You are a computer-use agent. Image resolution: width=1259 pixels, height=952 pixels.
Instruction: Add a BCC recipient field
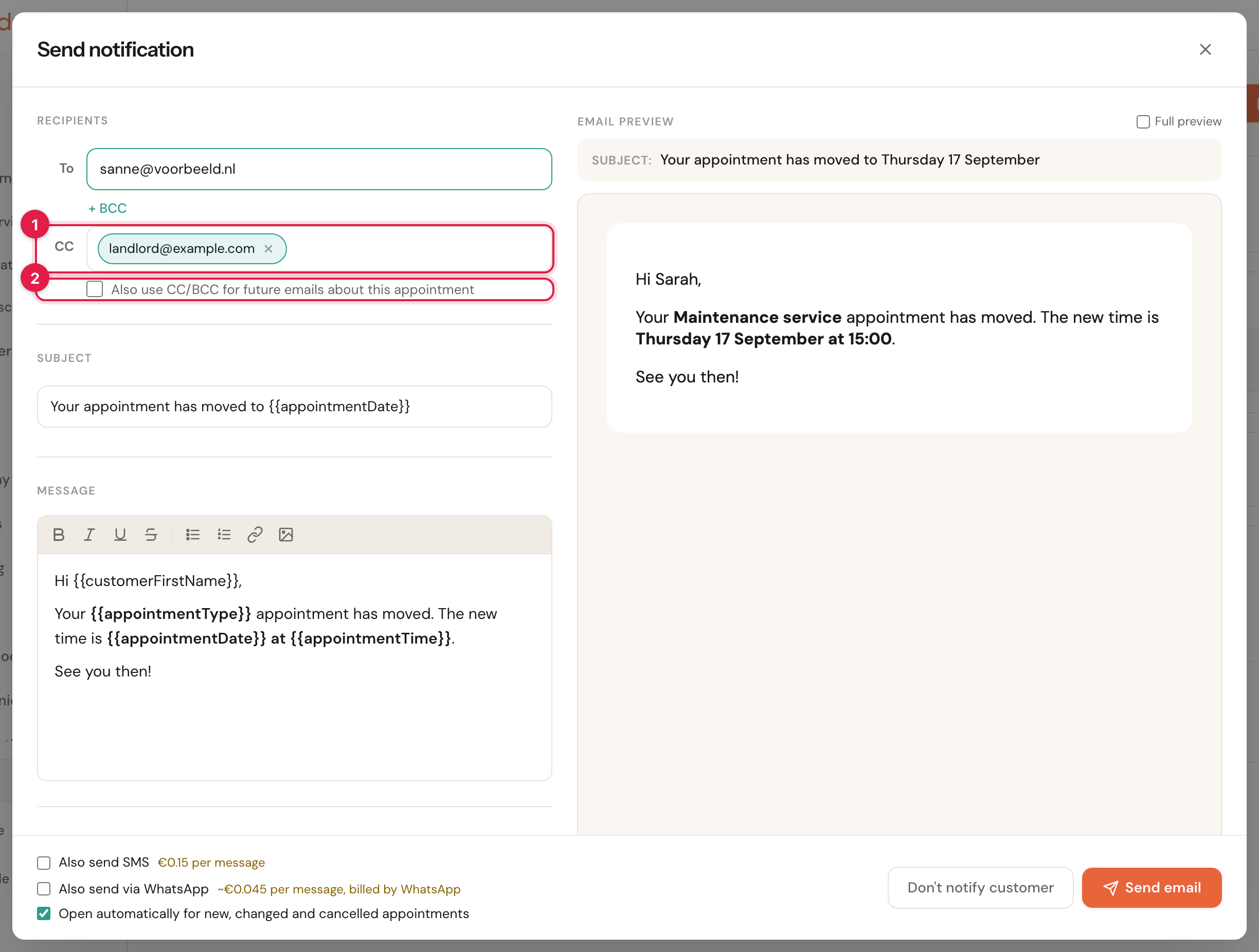click(107, 208)
